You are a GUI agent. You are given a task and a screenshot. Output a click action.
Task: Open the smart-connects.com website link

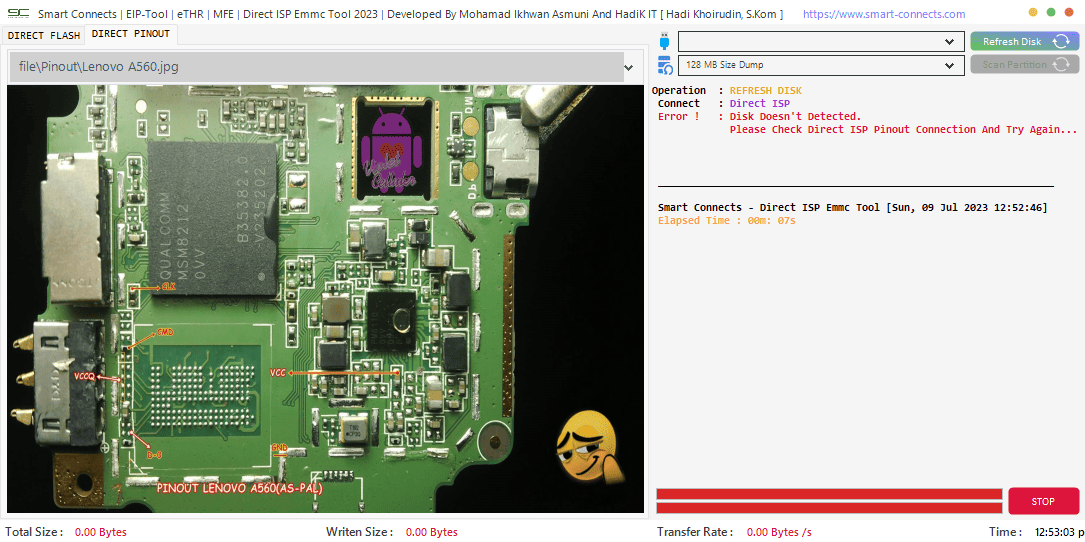pos(883,14)
